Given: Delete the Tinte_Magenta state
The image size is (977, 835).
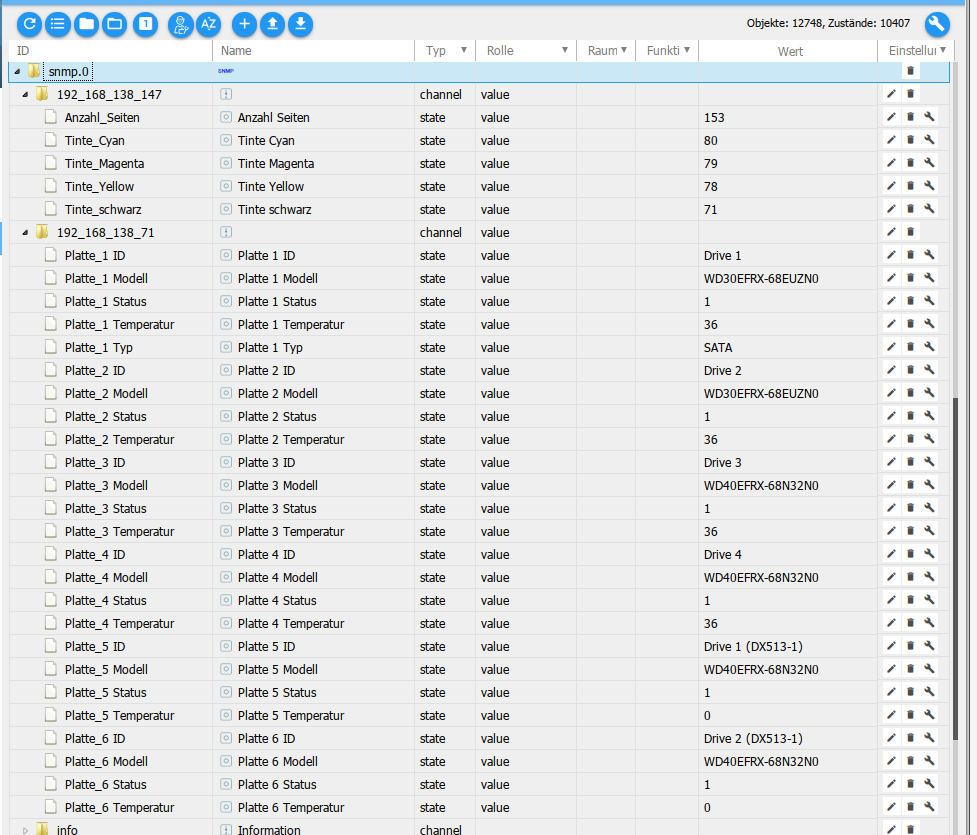Looking at the screenshot, I should (910, 163).
